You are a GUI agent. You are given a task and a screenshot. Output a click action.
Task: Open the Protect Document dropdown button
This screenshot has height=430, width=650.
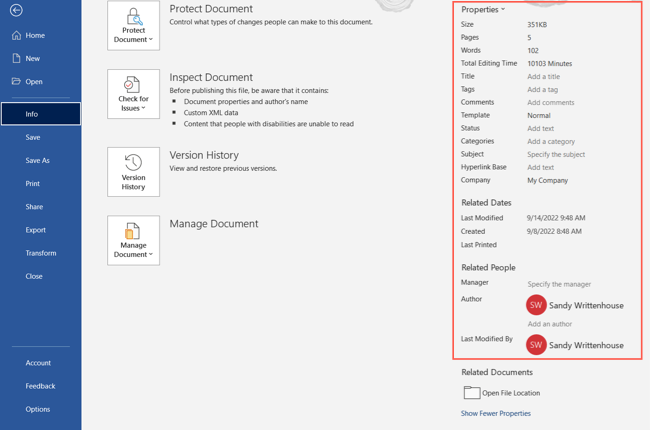point(133,26)
